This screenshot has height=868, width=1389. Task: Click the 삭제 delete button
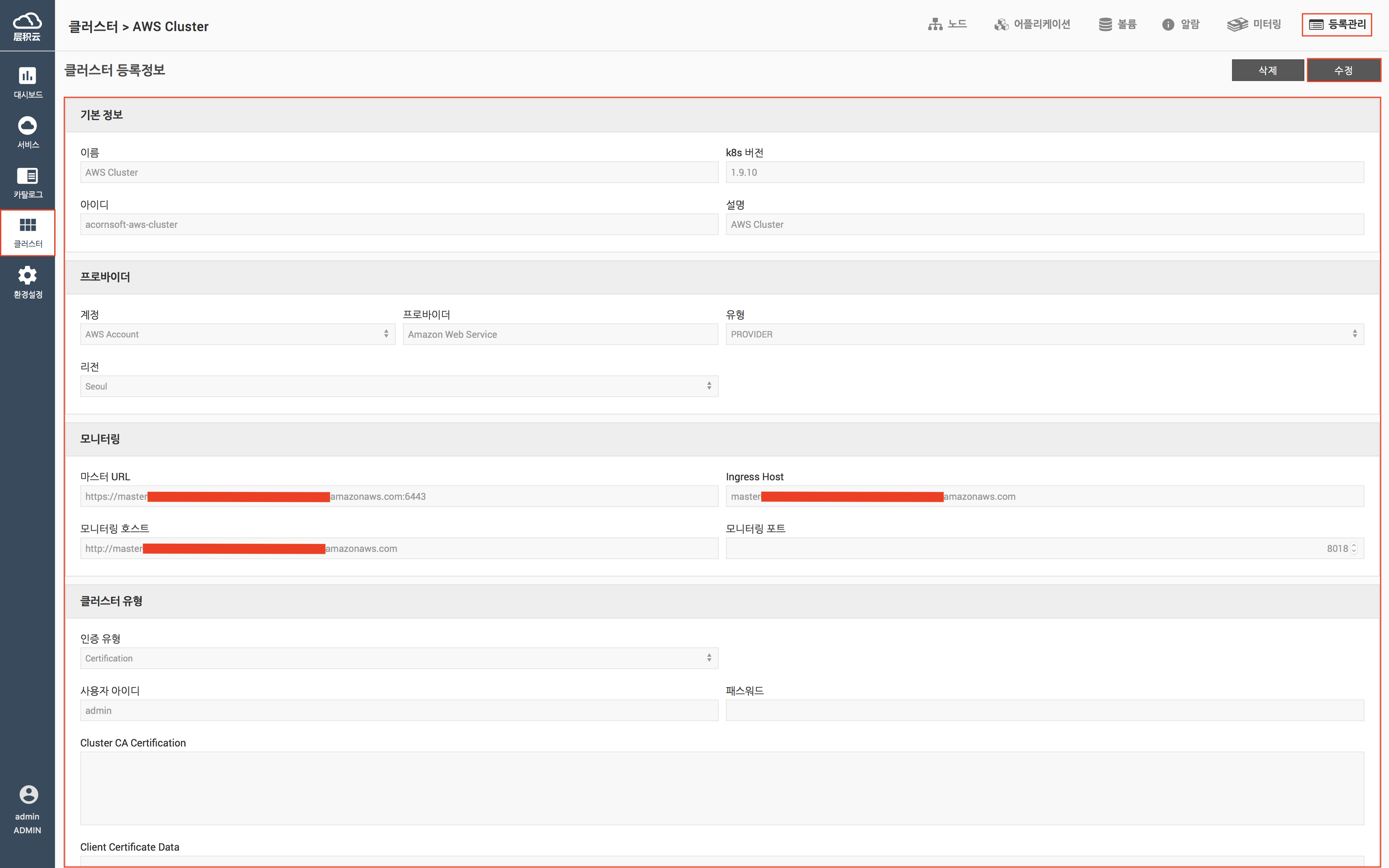pos(1267,70)
